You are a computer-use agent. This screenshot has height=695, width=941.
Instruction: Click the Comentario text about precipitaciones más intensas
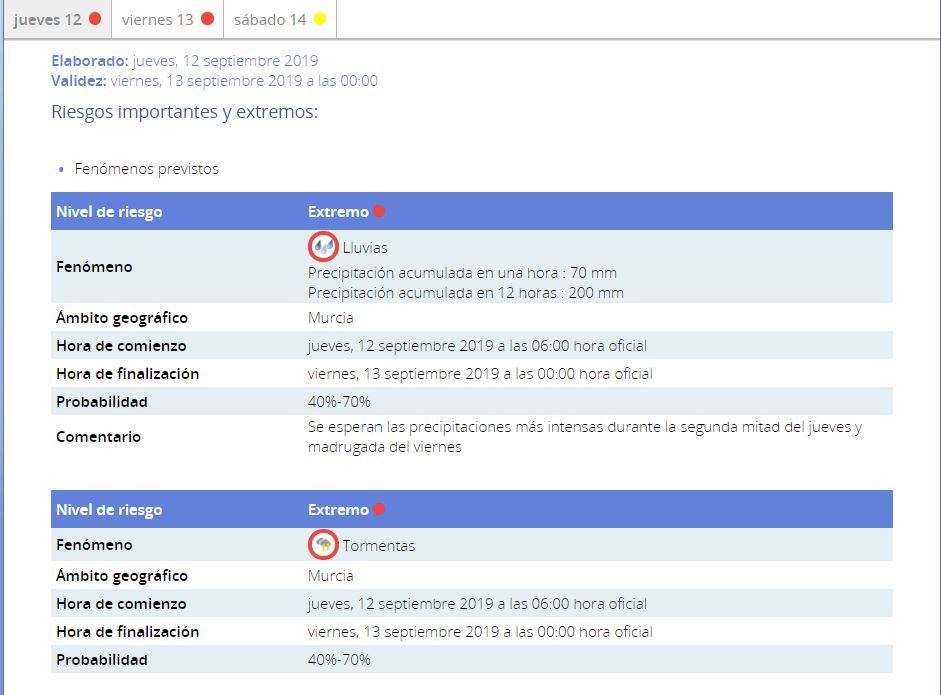pos(584,437)
